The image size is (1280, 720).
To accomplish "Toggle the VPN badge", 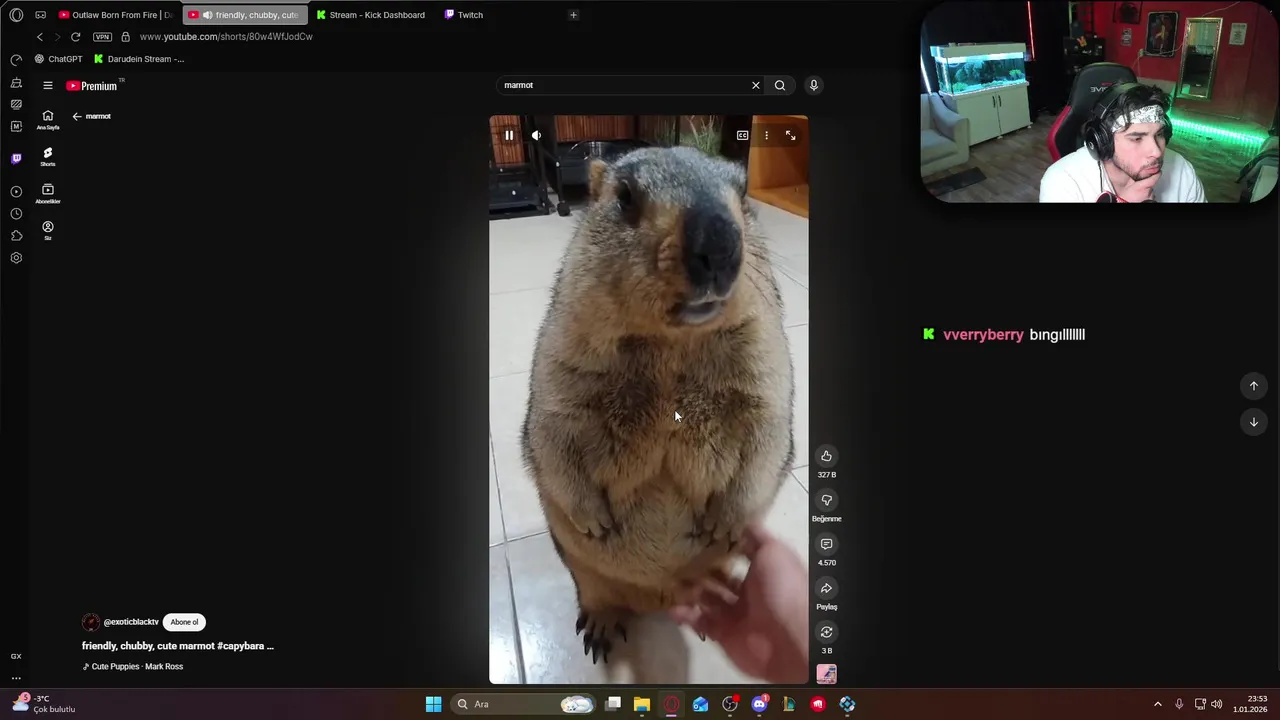I will tap(102, 37).
